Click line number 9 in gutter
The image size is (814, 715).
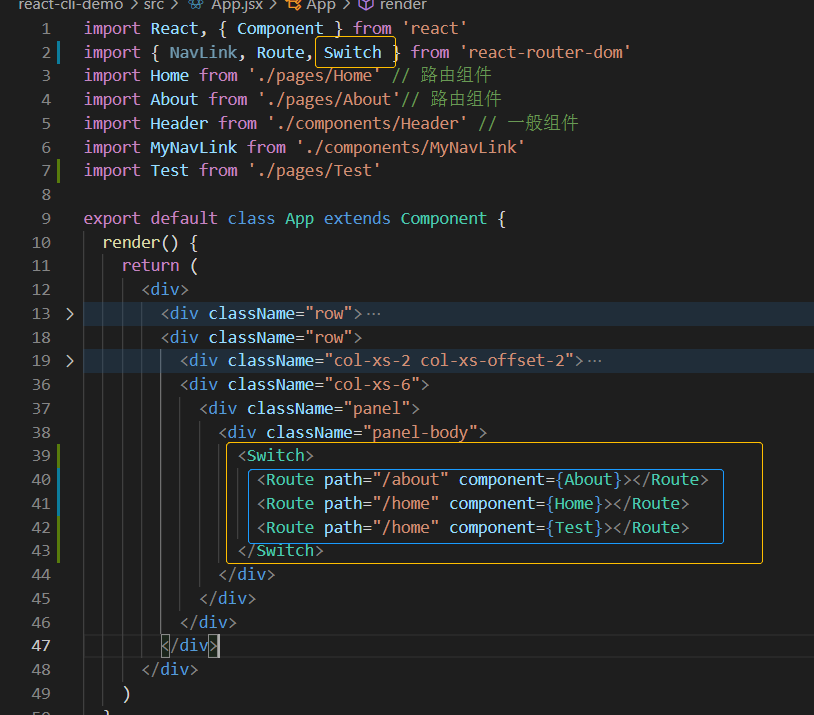pos(46,219)
